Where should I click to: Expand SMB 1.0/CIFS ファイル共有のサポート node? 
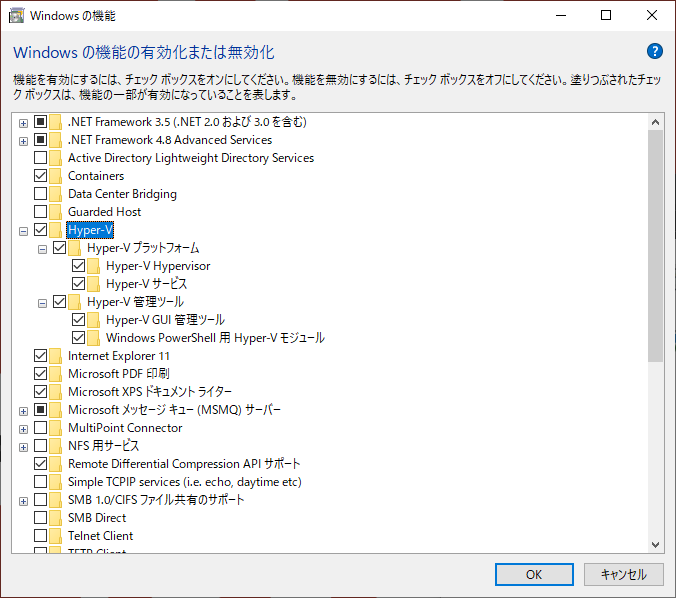(23, 501)
